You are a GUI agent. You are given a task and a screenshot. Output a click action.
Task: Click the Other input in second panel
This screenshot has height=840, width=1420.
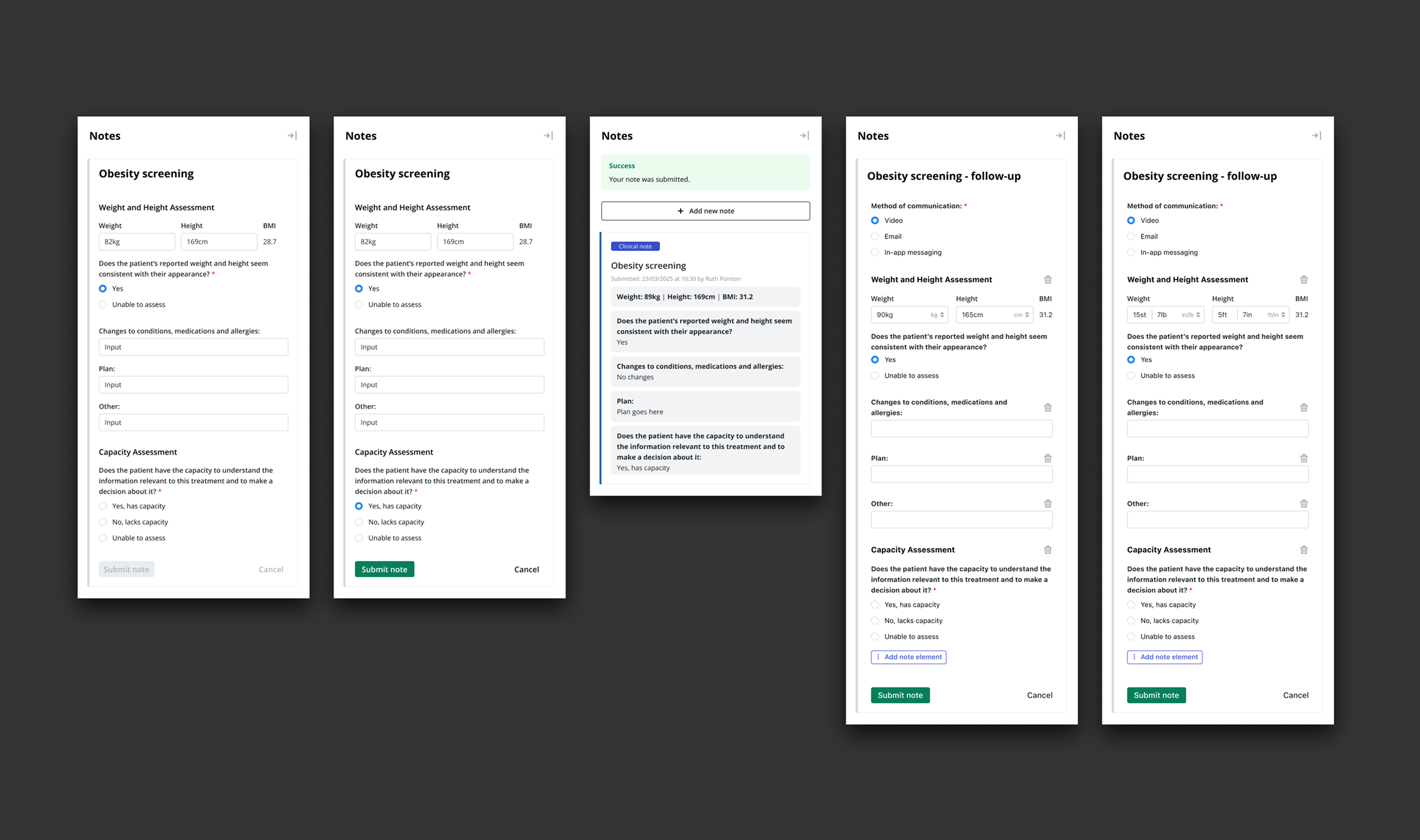coord(449,423)
